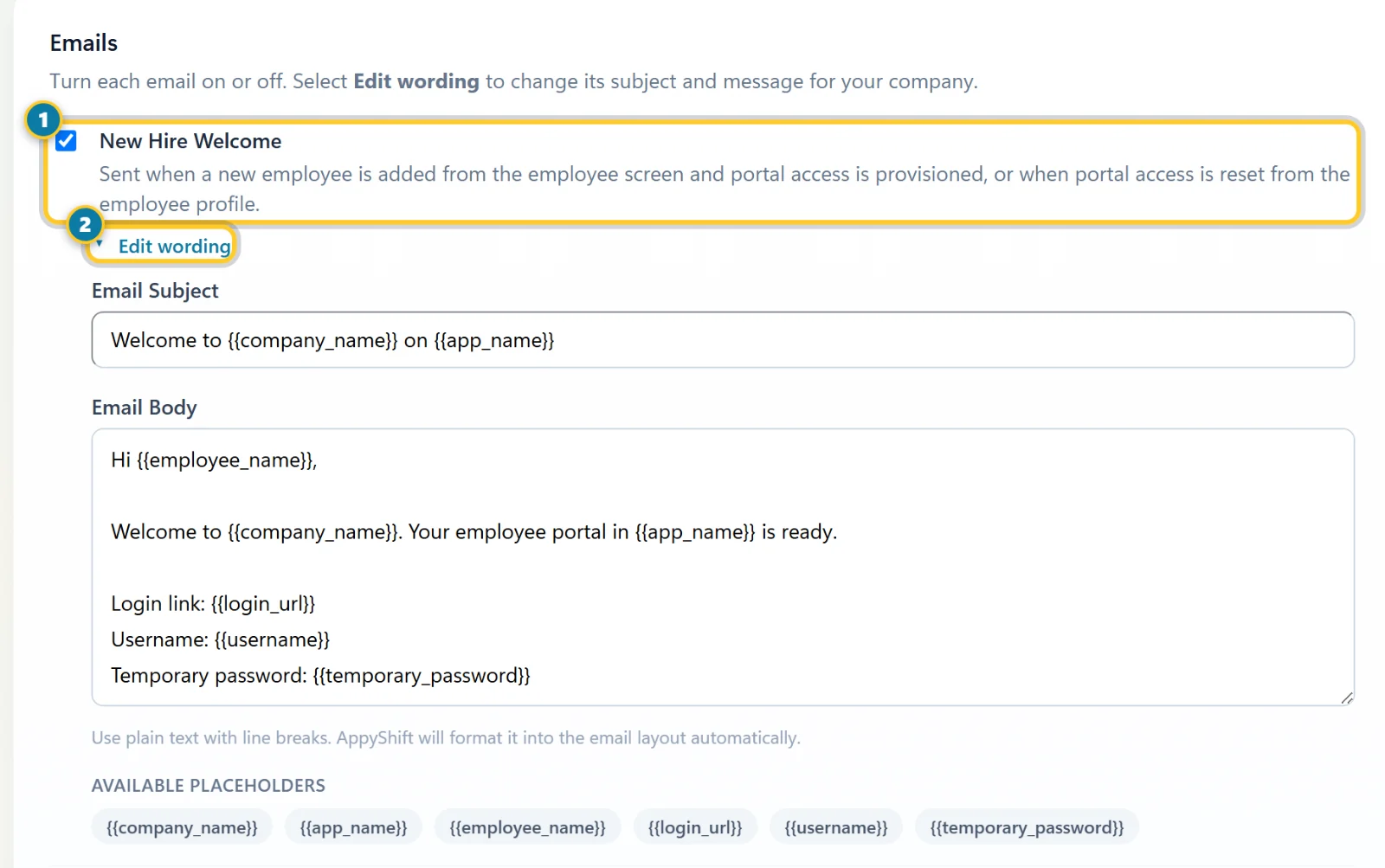The image size is (1385, 868).
Task: Click the 'Hi {{employee_name}},' line
Action: pos(214,460)
